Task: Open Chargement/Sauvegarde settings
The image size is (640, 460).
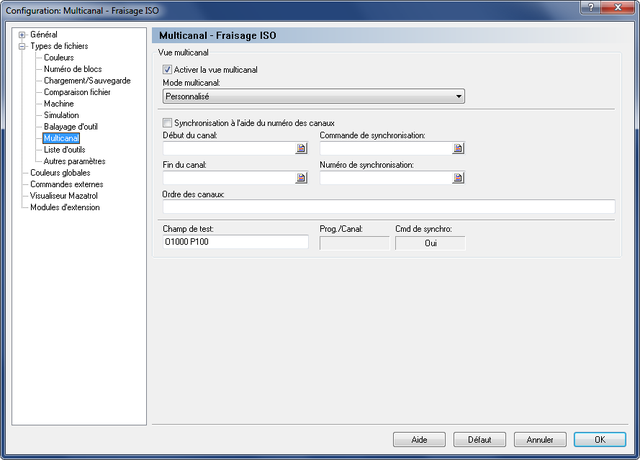Action: click(87, 80)
